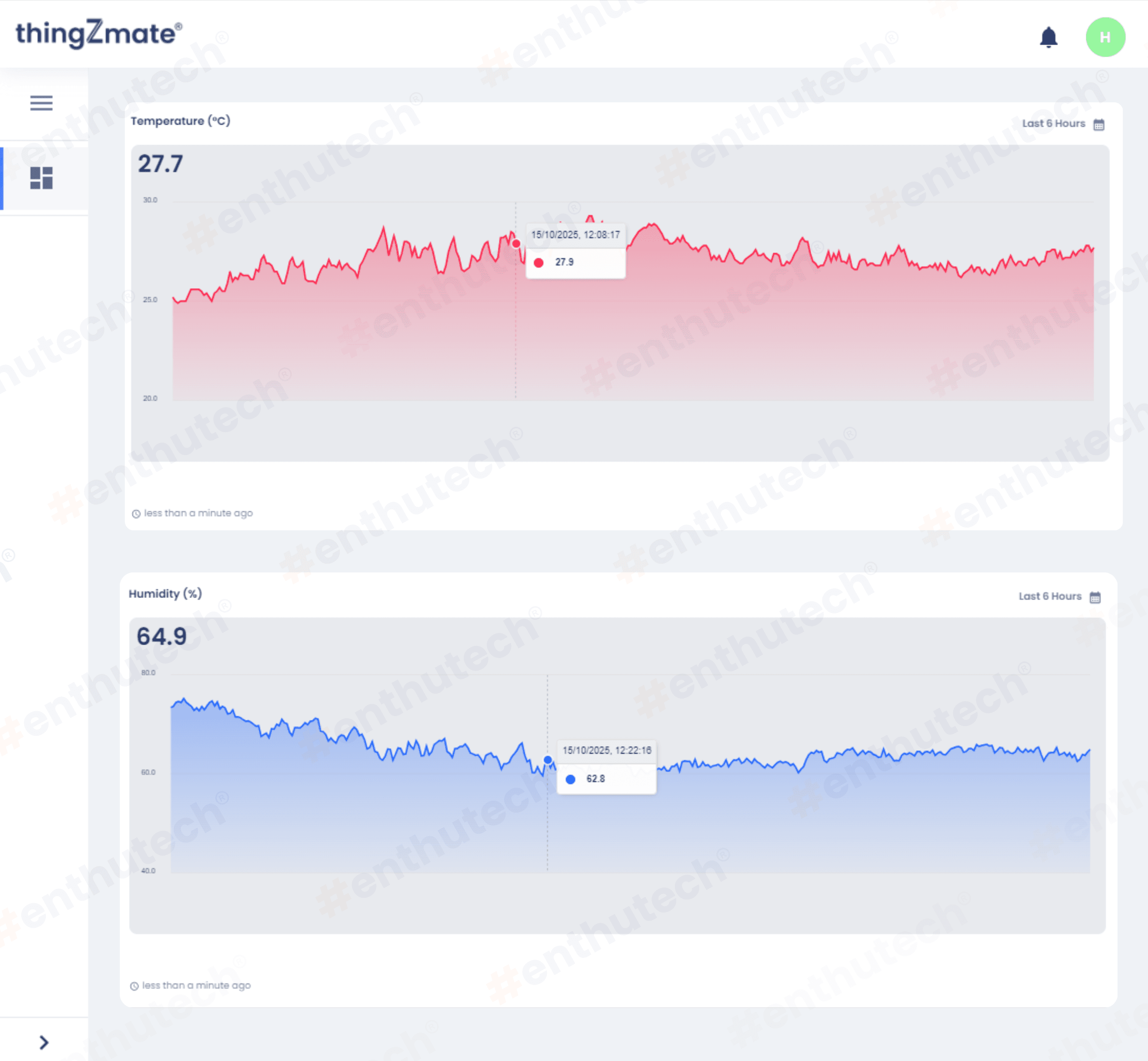
Task: Click the 27.7 current temperature value
Action: tap(160, 164)
